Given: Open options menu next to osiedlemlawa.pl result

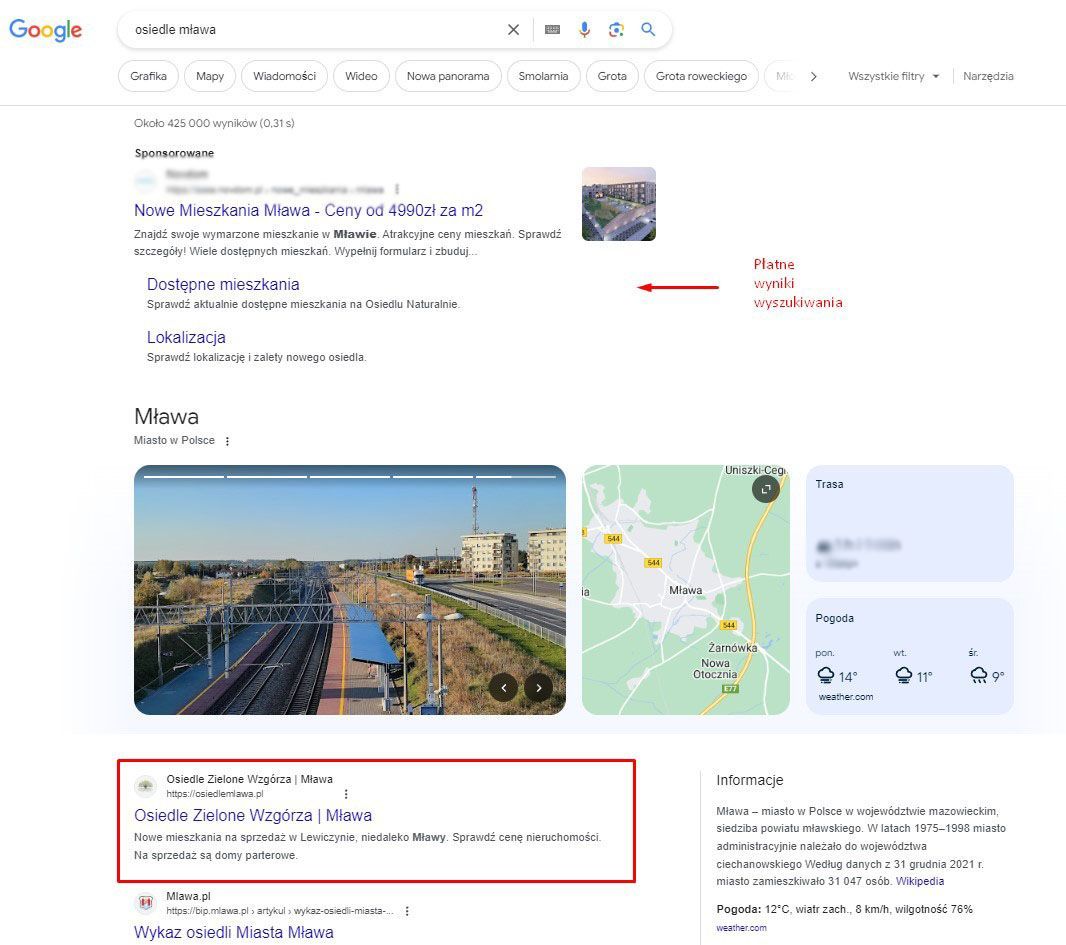Looking at the screenshot, I should pyautogui.click(x=346, y=794).
